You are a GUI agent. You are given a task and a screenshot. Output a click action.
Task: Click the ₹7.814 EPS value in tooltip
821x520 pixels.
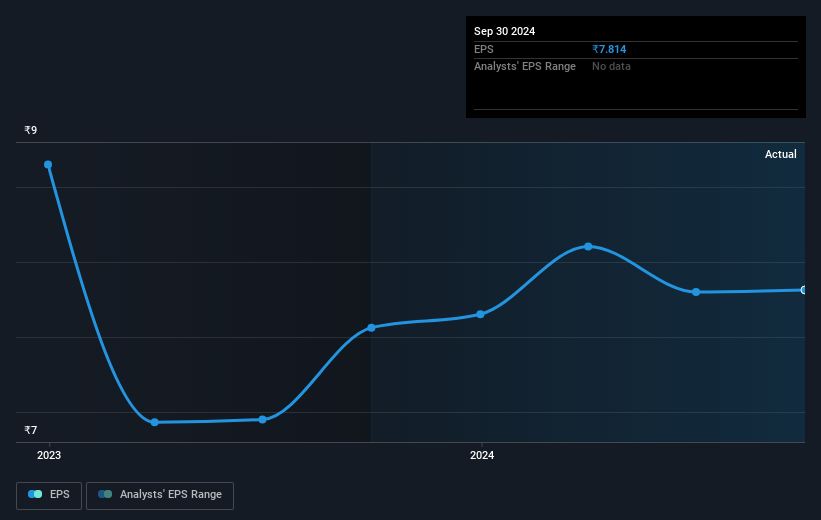609,49
